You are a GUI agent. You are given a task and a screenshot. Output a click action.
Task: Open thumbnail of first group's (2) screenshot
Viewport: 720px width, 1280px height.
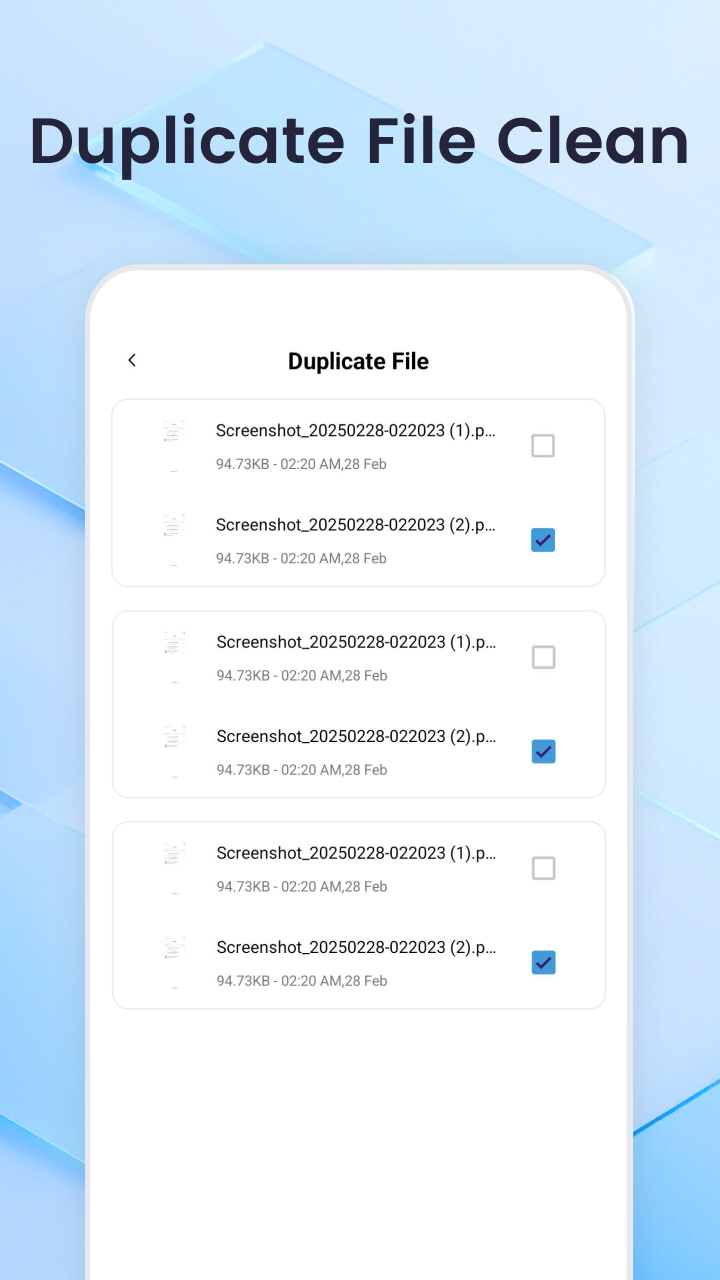174,539
